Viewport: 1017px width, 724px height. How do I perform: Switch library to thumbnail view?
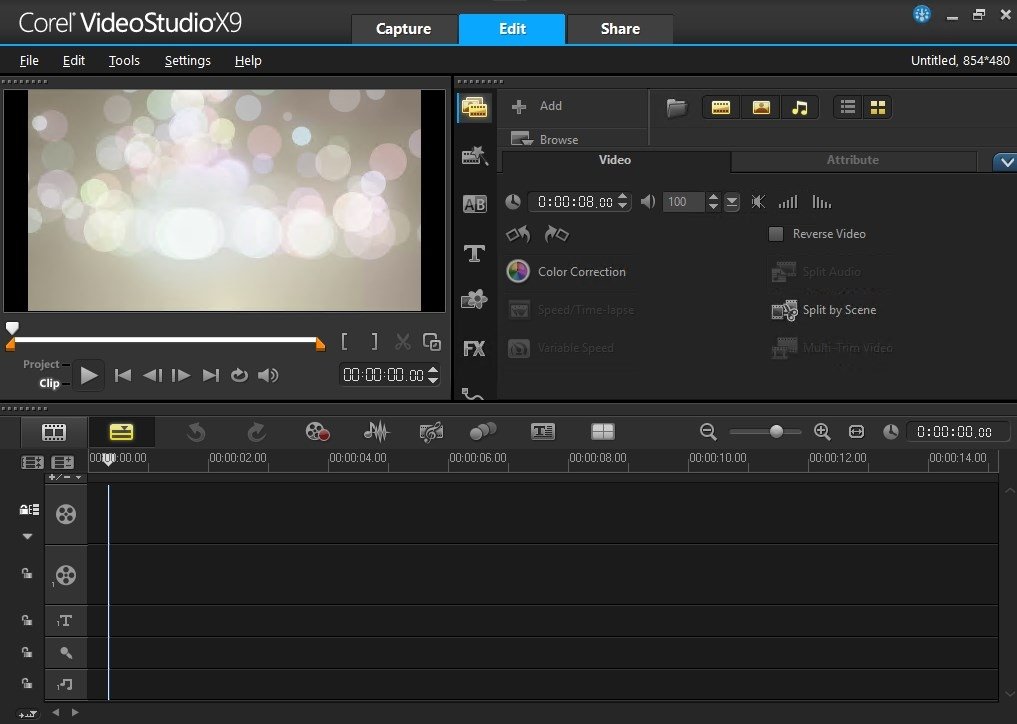pos(878,108)
